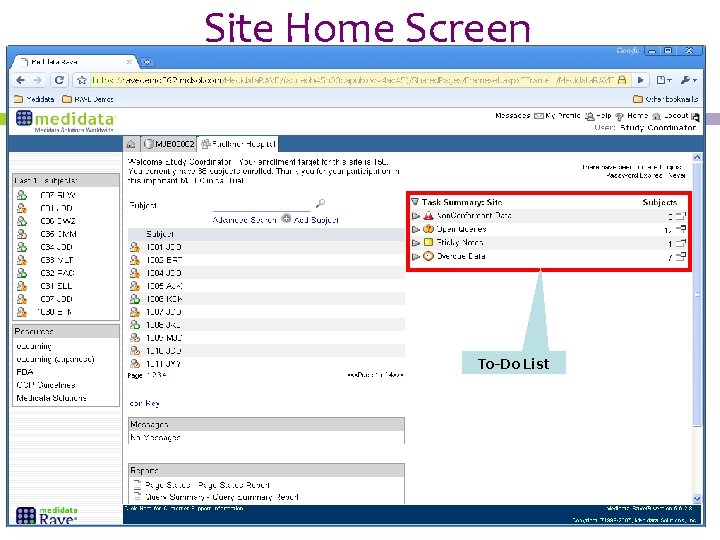Open the RAVE Demos bookmarks folder
The image size is (720, 540).
pos(88,99)
